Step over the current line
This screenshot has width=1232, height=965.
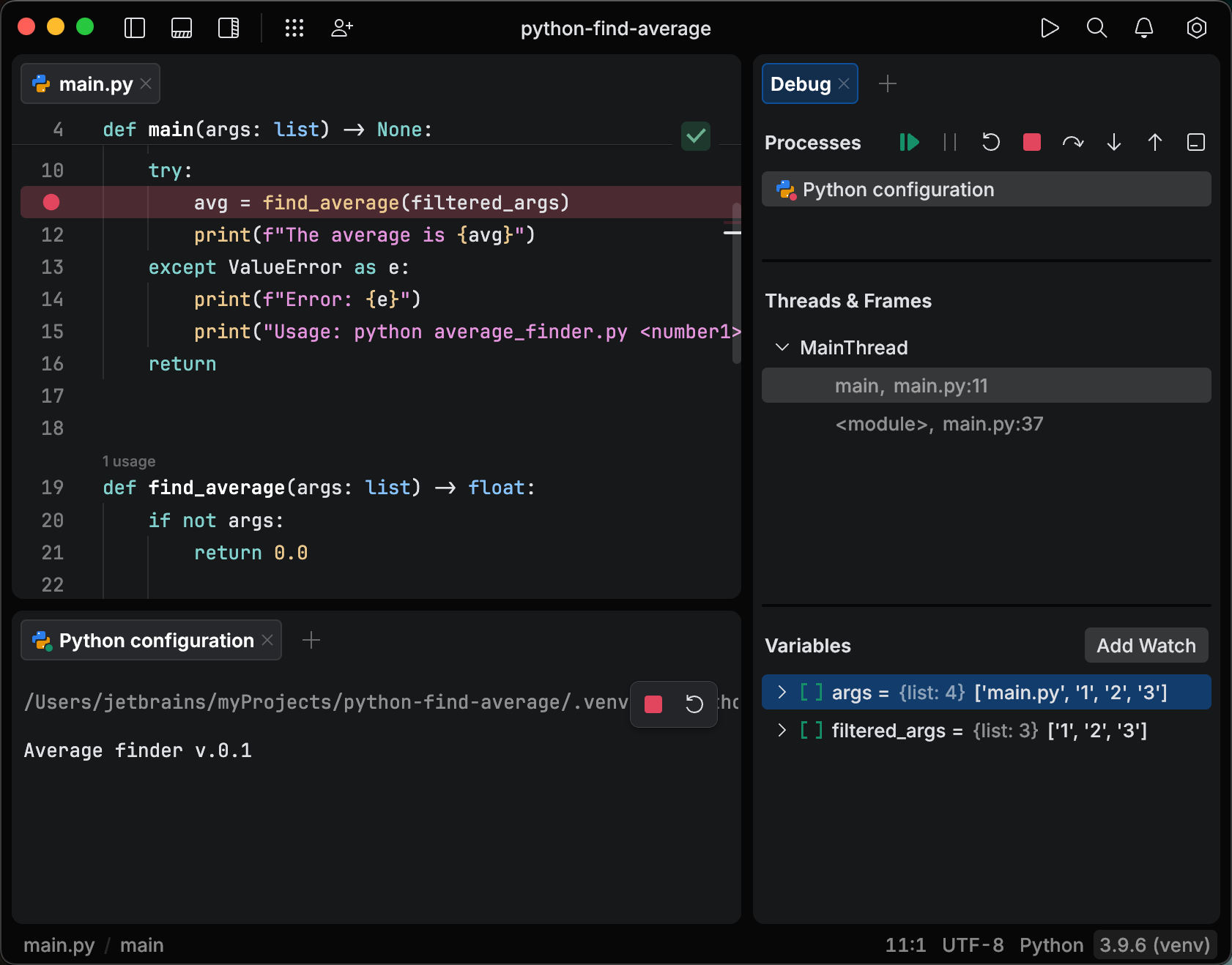pos(1073,143)
